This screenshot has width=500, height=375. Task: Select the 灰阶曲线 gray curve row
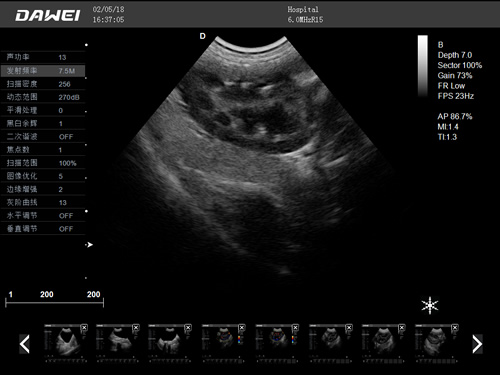[43, 202]
